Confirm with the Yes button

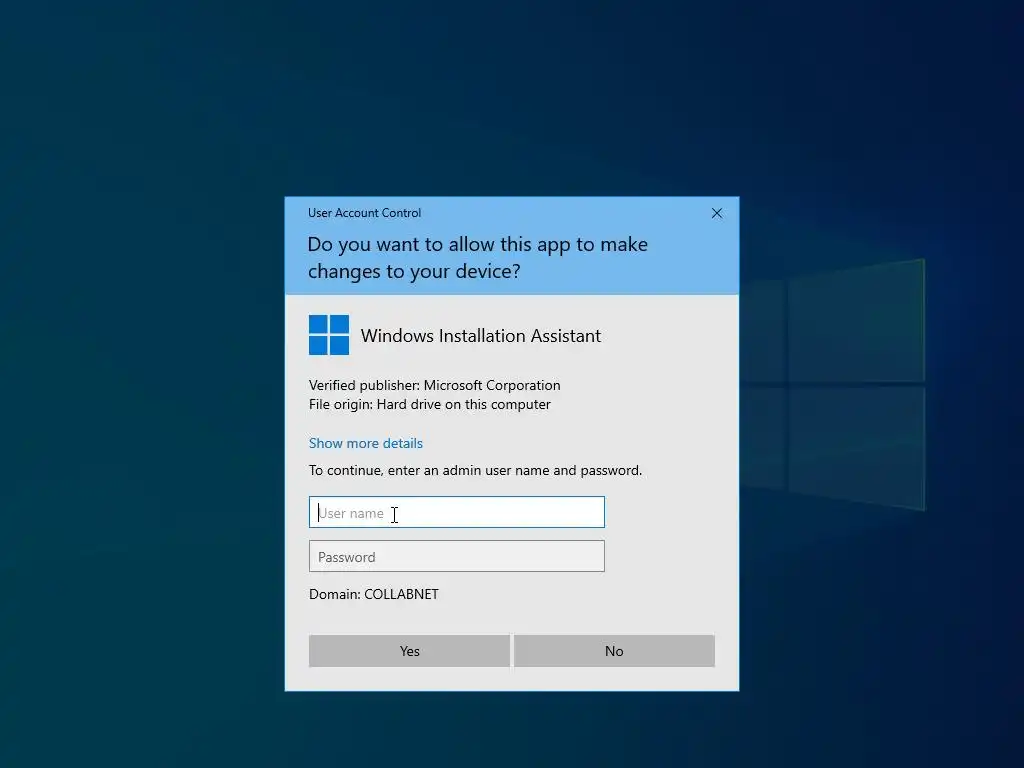point(409,651)
